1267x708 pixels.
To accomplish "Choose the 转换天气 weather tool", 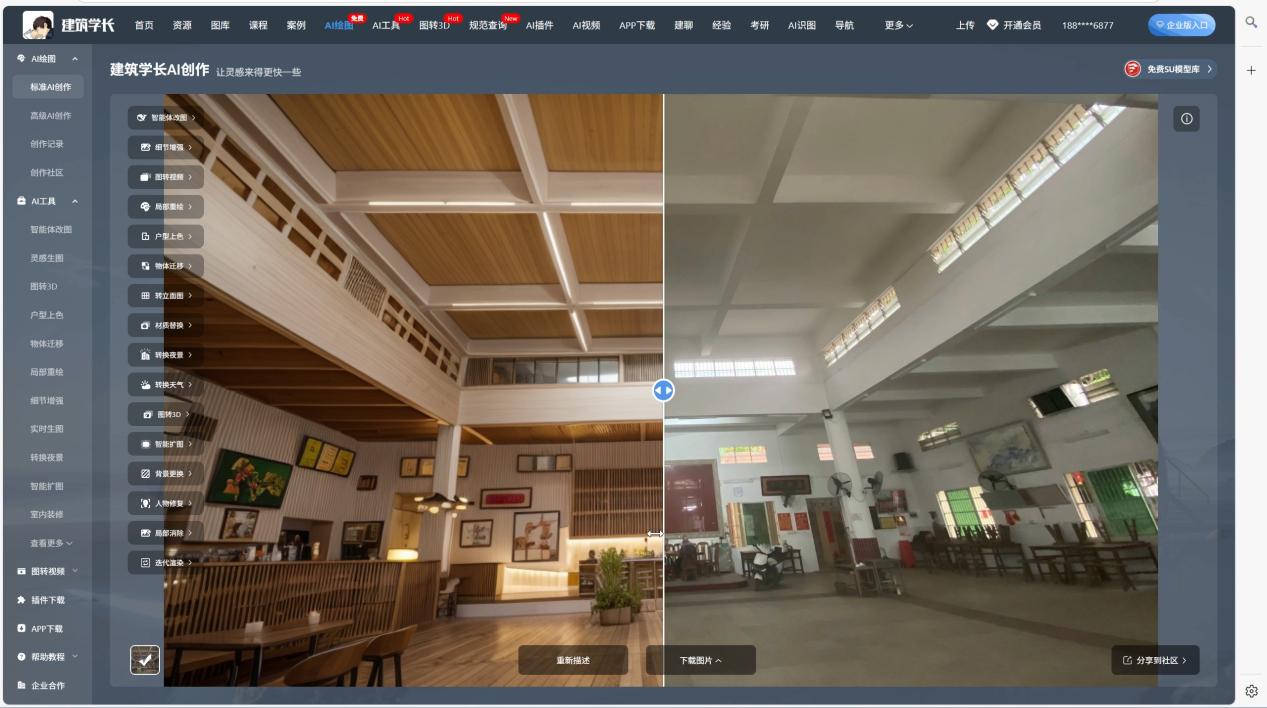I will [x=165, y=385].
